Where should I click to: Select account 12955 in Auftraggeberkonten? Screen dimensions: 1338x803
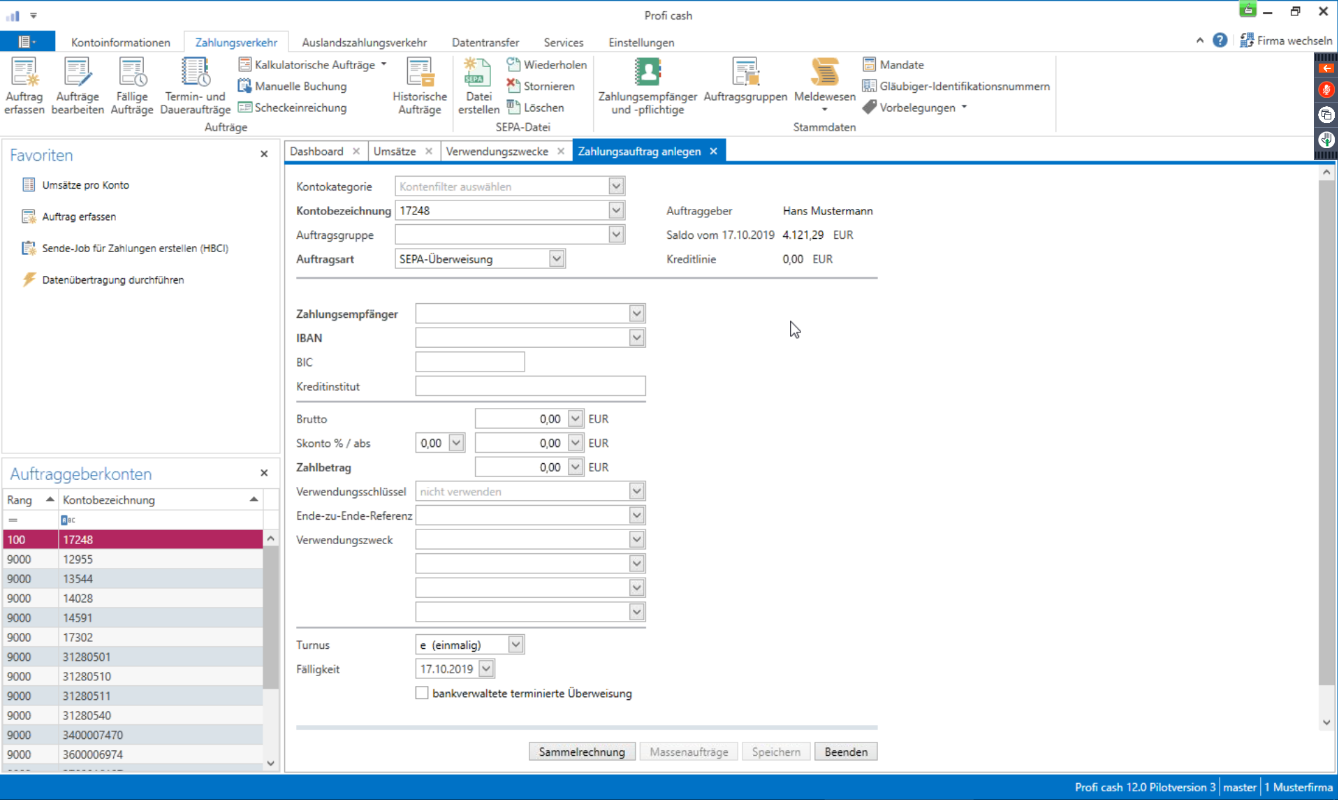(x=78, y=559)
